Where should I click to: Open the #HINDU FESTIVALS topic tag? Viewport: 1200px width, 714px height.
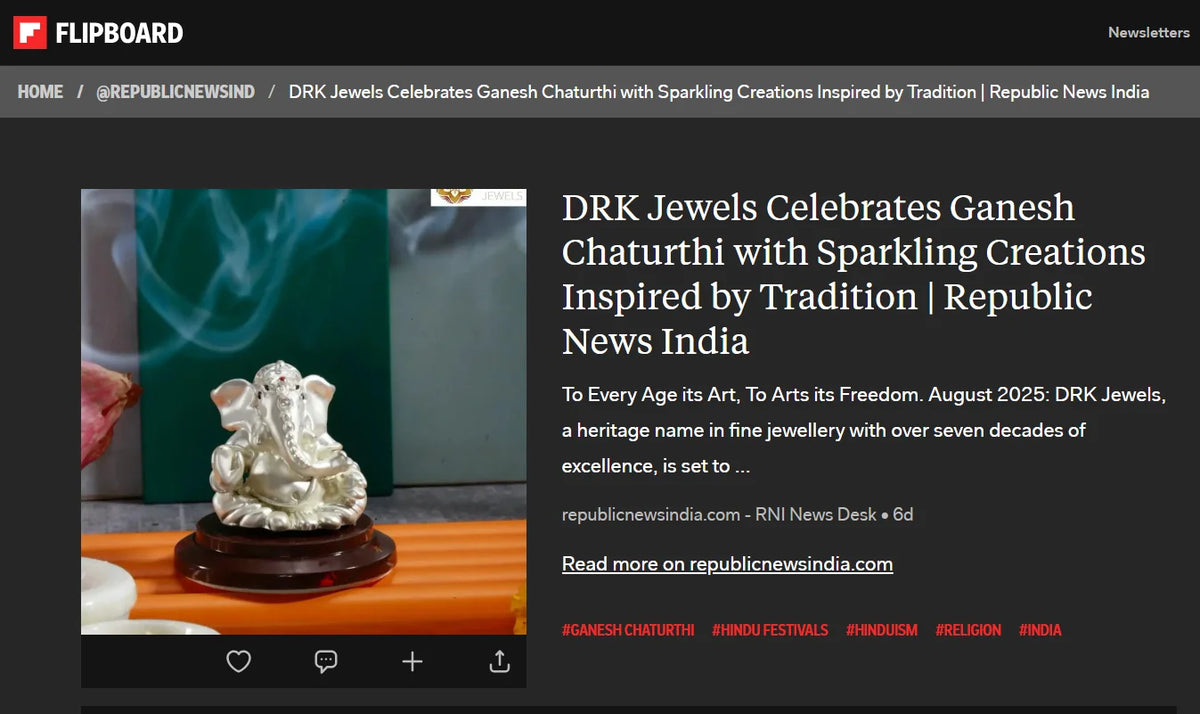click(x=770, y=630)
